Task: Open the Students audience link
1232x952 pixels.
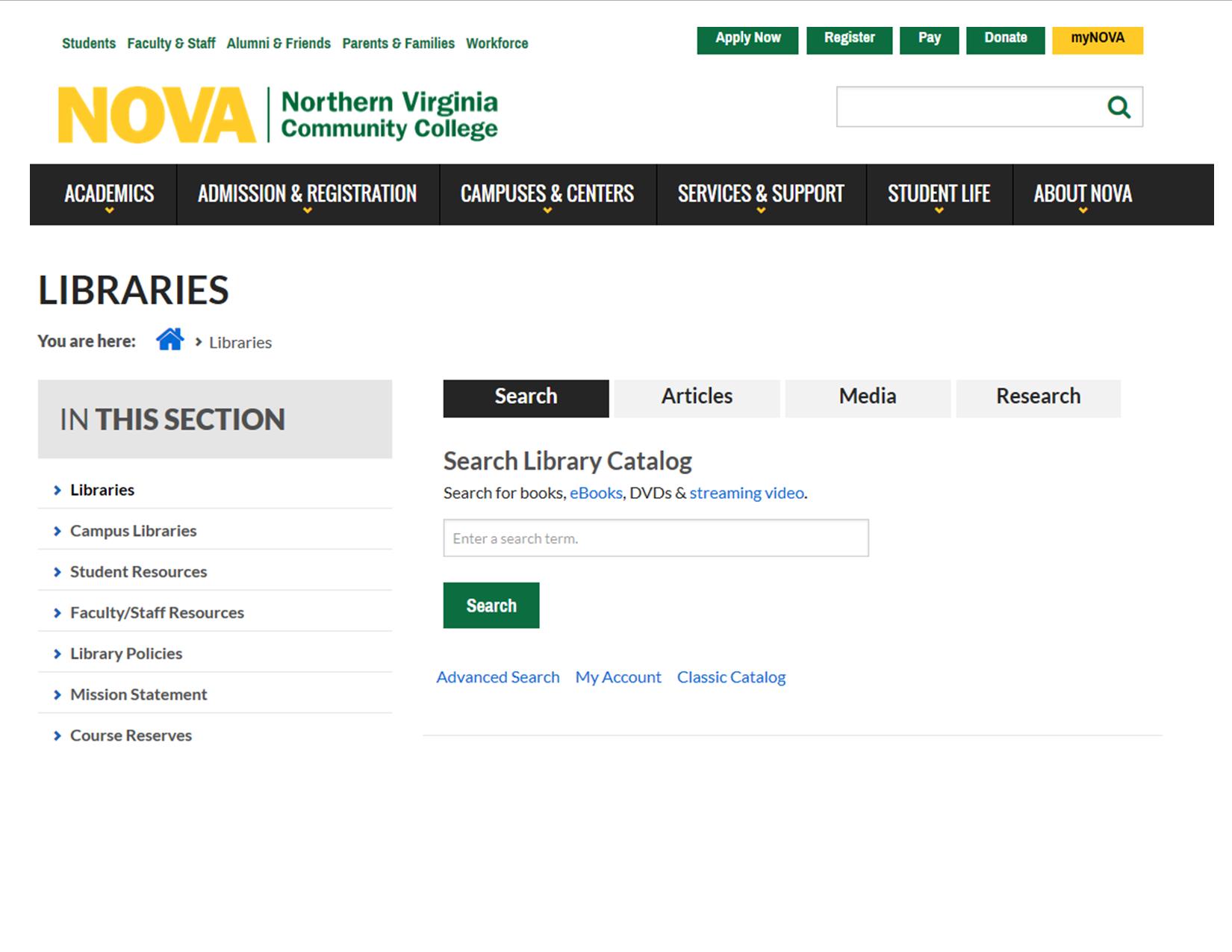Action: pos(89,43)
